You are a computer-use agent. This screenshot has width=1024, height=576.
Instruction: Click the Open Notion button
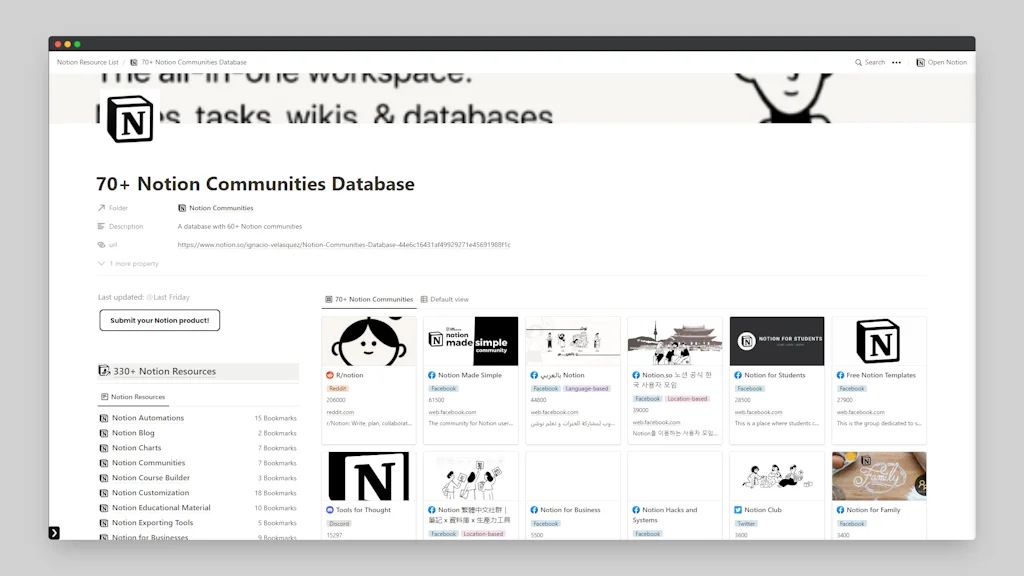point(940,62)
